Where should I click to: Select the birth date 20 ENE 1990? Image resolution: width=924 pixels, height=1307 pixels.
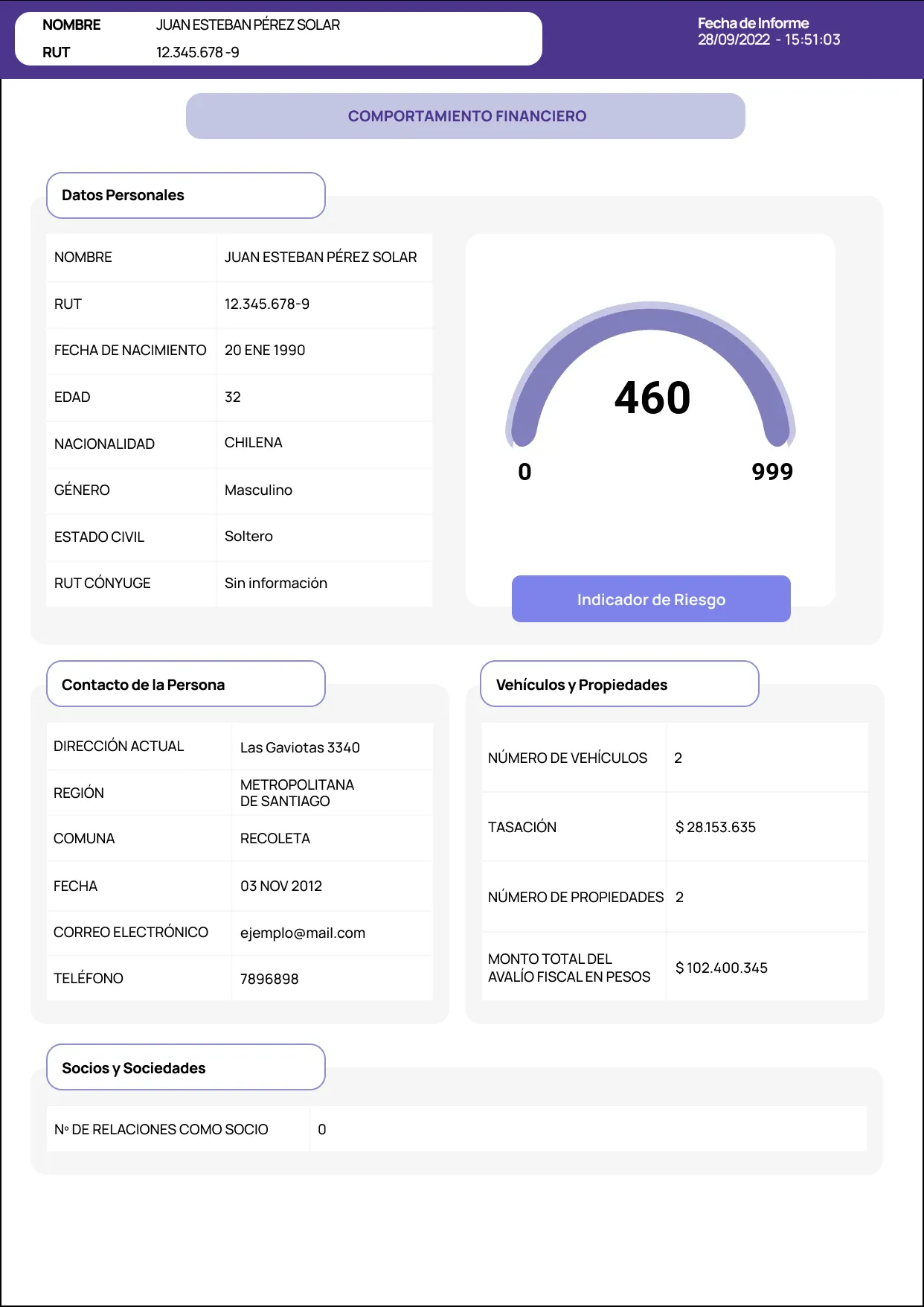(265, 350)
